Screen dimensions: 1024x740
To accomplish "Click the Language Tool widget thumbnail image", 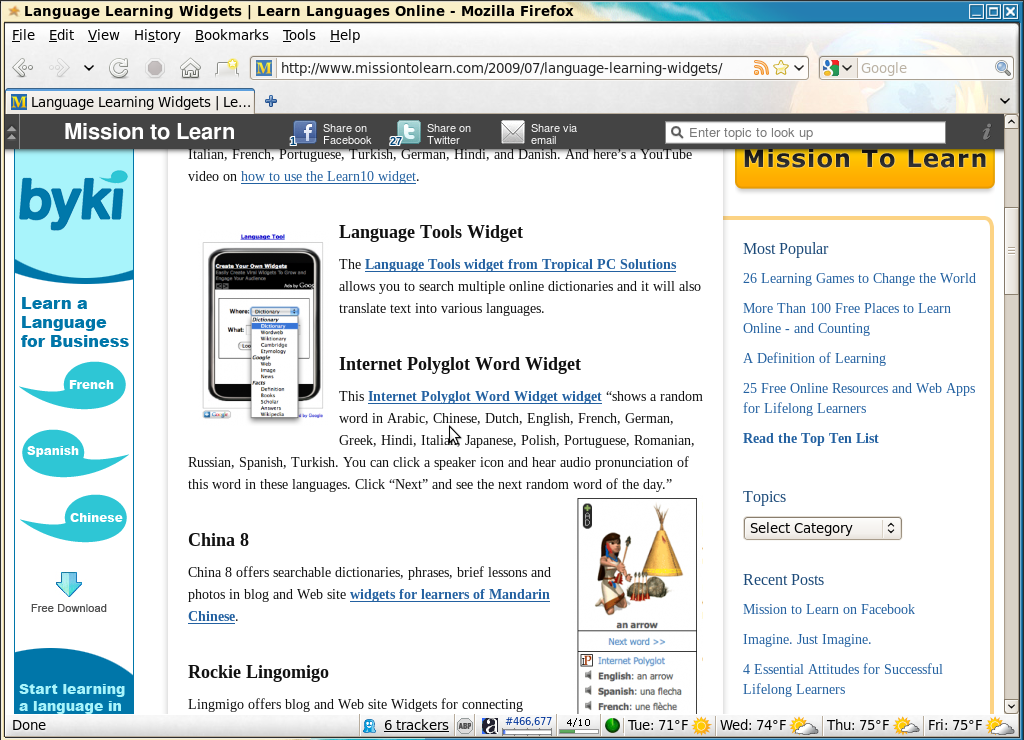I will (x=263, y=326).
